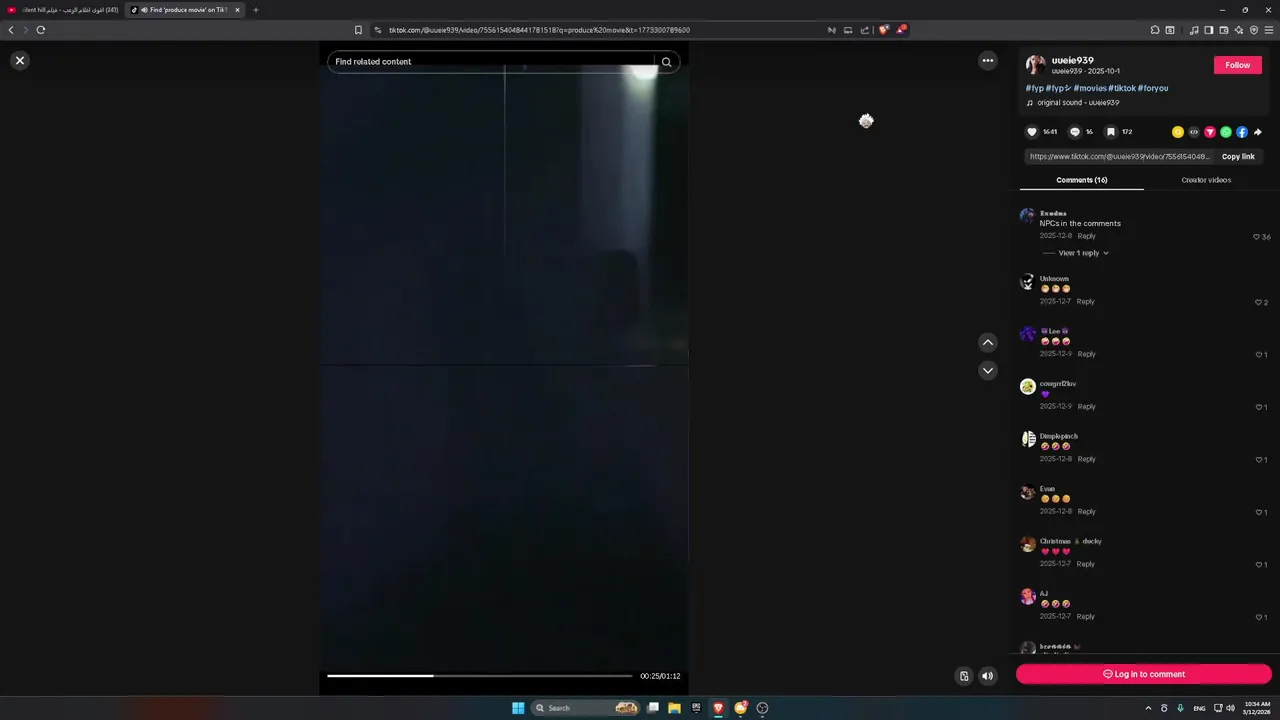Image resolution: width=1280 pixels, height=720 pixels.
Task: Mute video with speaker icon
Action: 988,676
